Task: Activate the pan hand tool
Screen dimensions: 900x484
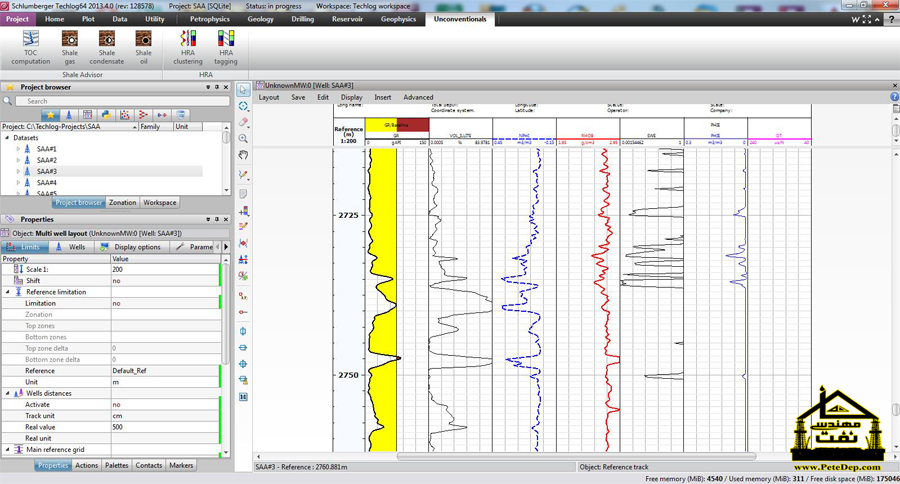Action: 243,155
